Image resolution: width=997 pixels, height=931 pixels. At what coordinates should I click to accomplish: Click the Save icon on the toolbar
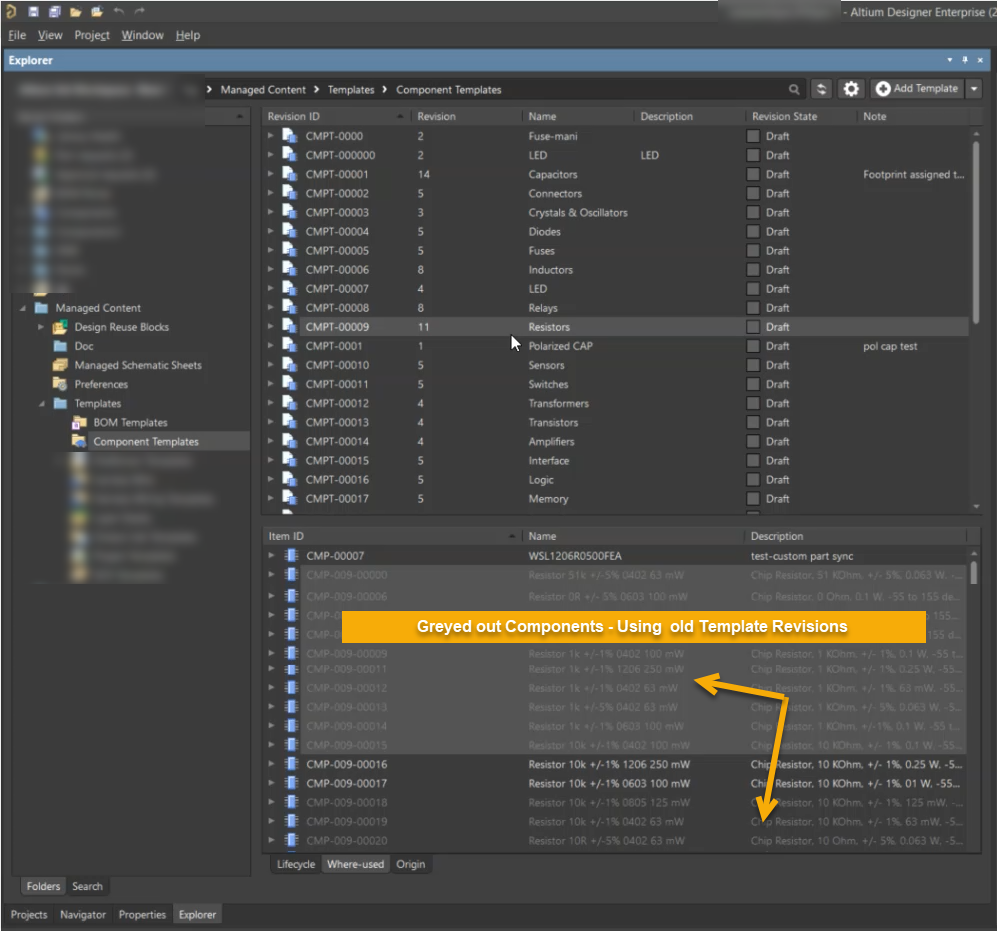coord(34,11)
